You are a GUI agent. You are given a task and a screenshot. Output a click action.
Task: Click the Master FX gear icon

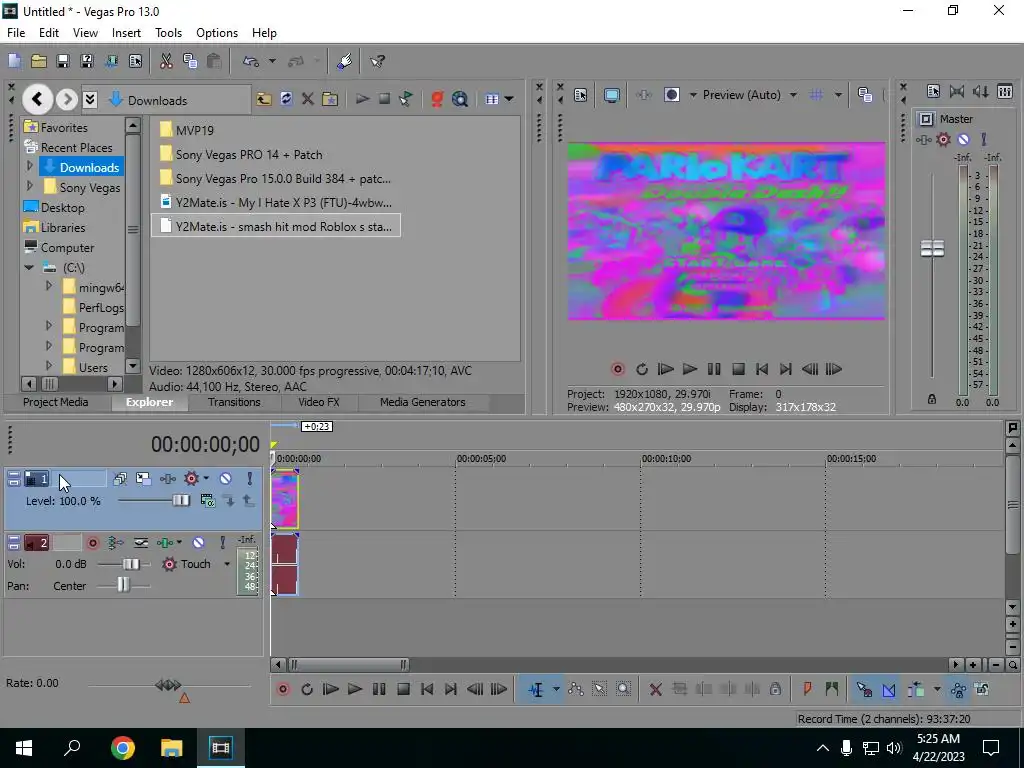point(943,139)
